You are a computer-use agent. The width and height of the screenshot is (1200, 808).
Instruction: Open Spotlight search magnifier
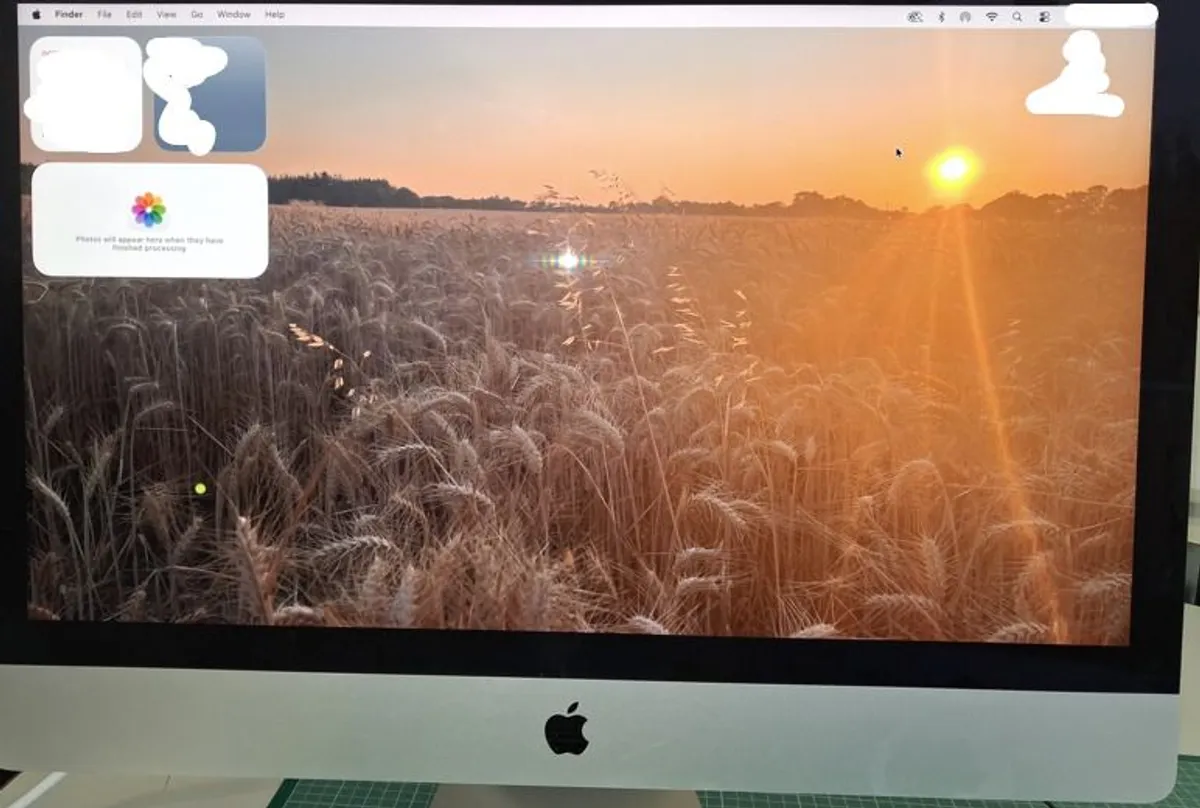click(x=1018, y=16)
